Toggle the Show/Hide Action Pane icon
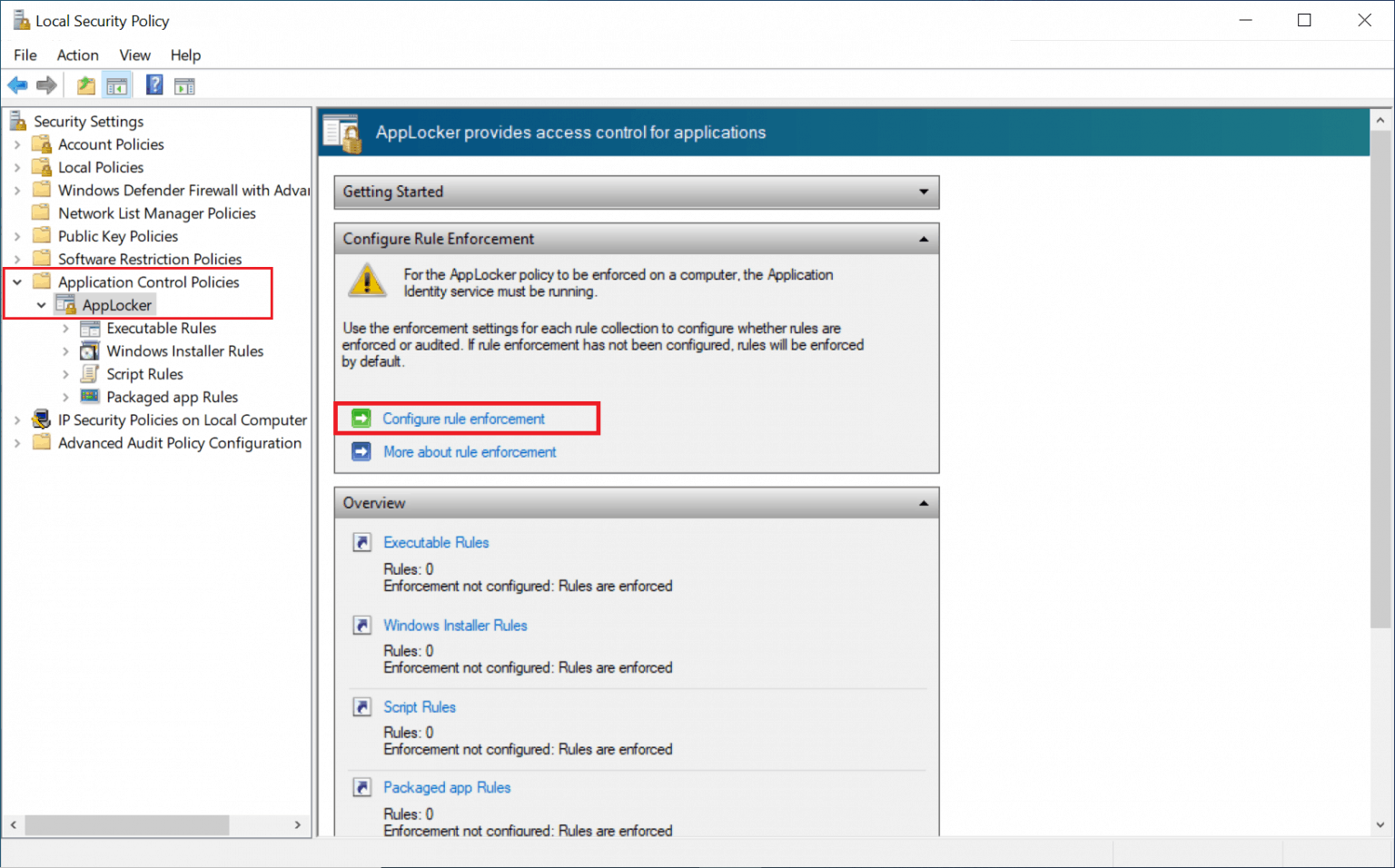The width and height of the screenshot is (1395, 868). pyautogui.click(x=184, y=86)
